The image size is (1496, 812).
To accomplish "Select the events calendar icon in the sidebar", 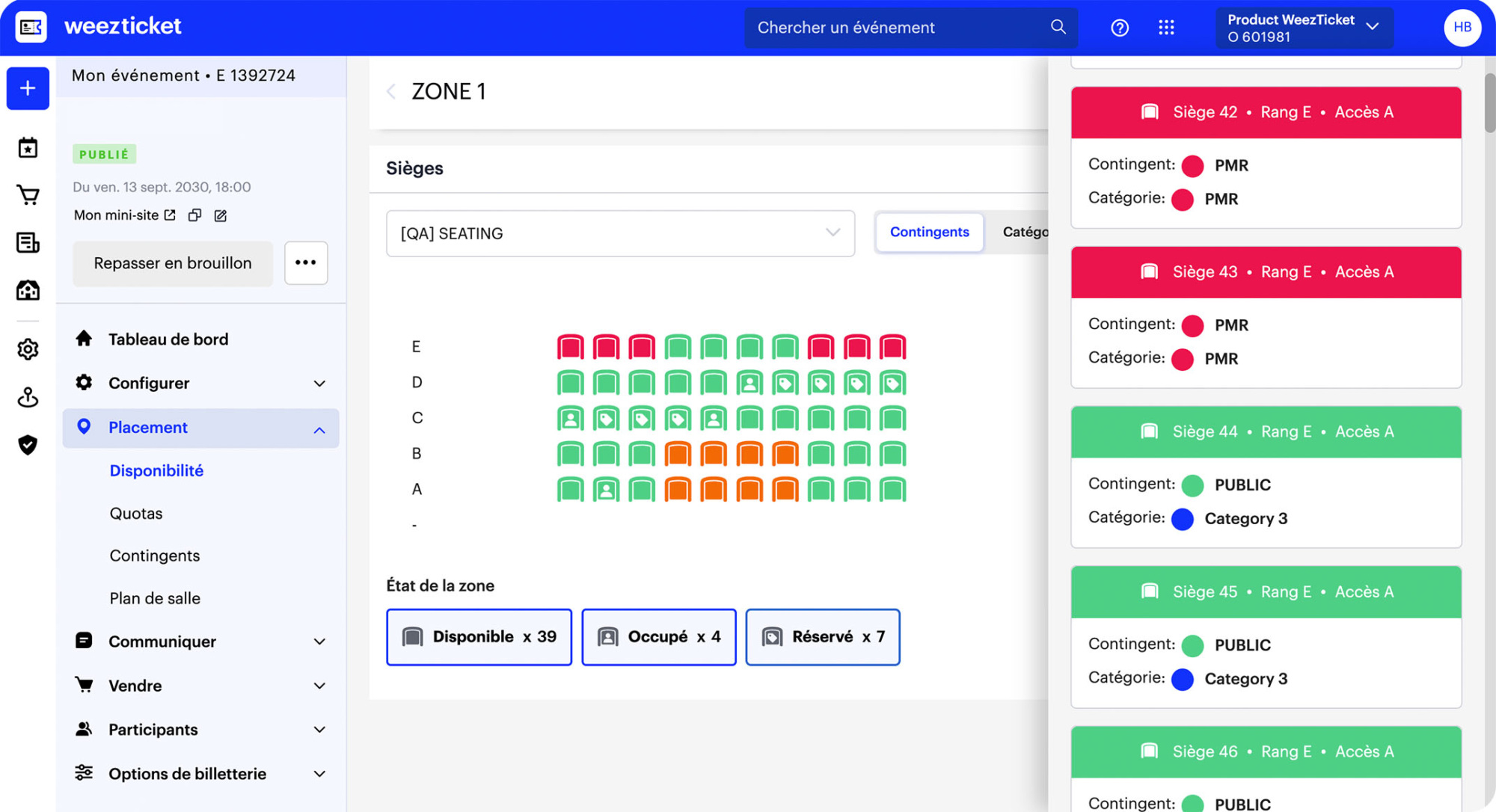I will [x=27, y=147].
